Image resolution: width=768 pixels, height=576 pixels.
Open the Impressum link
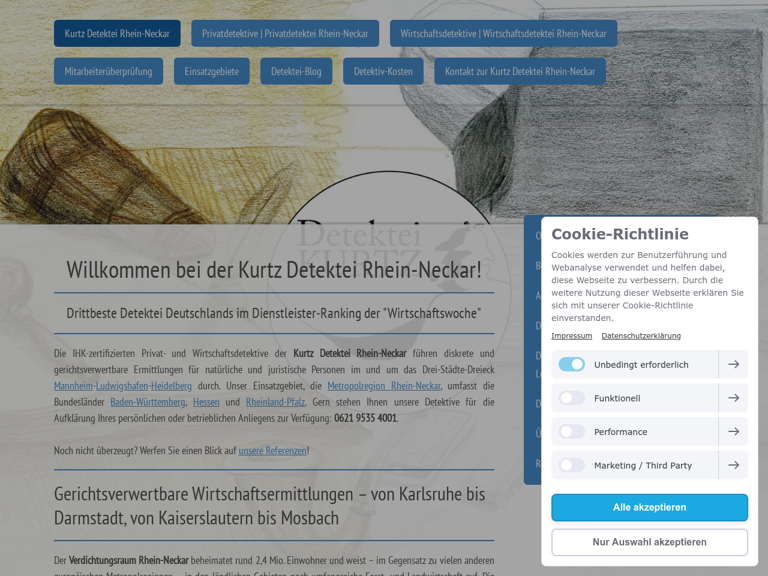click(571, 336)
